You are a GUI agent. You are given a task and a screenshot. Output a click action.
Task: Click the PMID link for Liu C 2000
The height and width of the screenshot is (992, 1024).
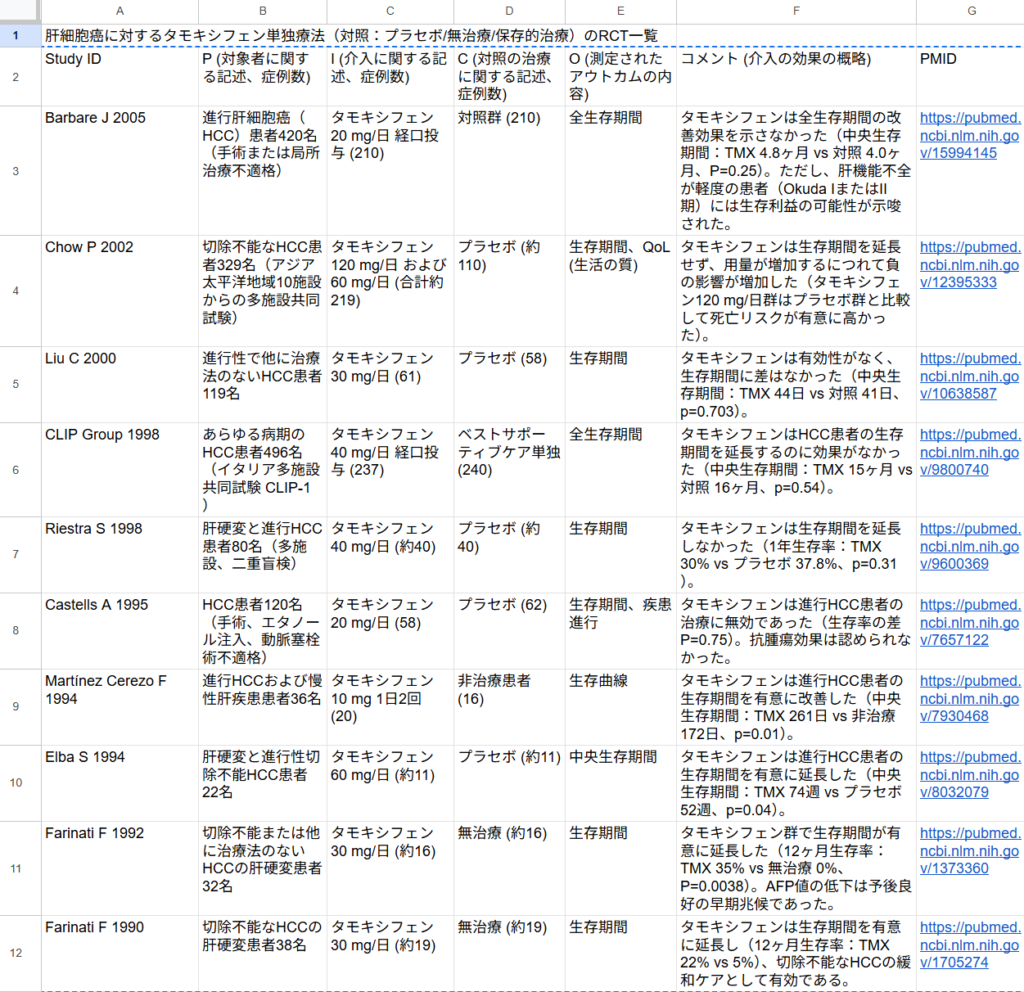(968, 376)
